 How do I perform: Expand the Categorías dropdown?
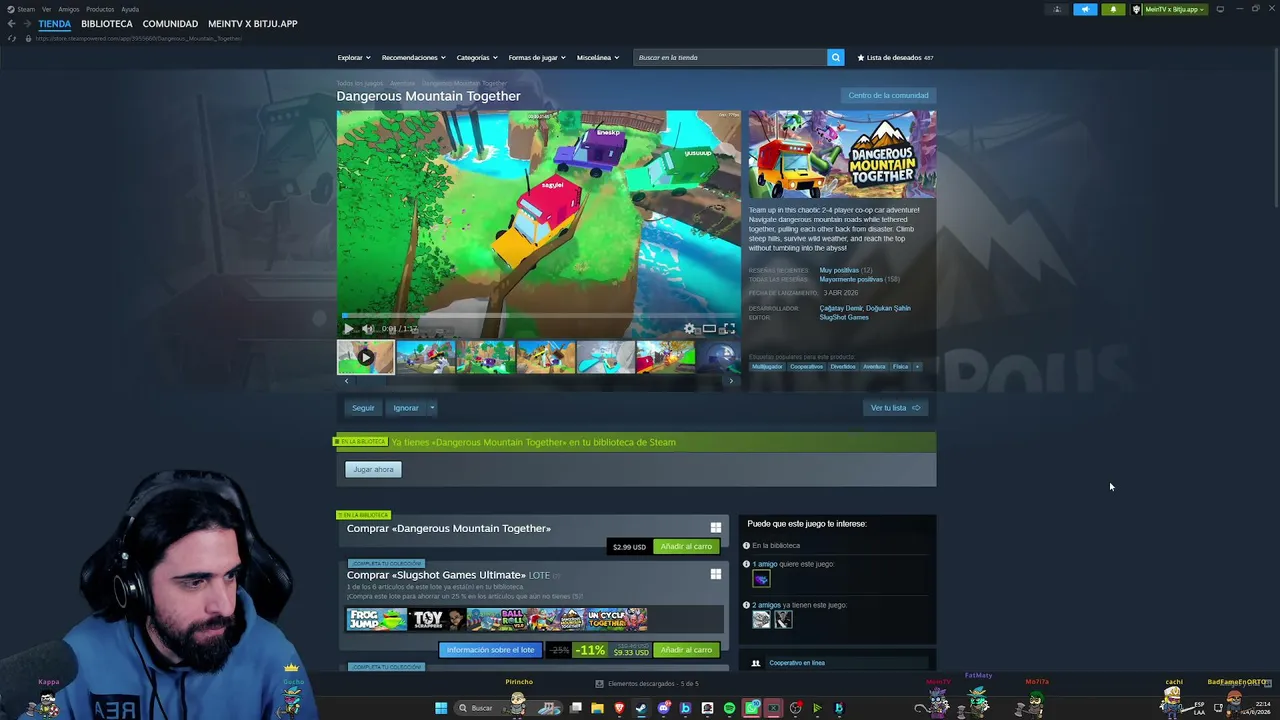(477, 57)
